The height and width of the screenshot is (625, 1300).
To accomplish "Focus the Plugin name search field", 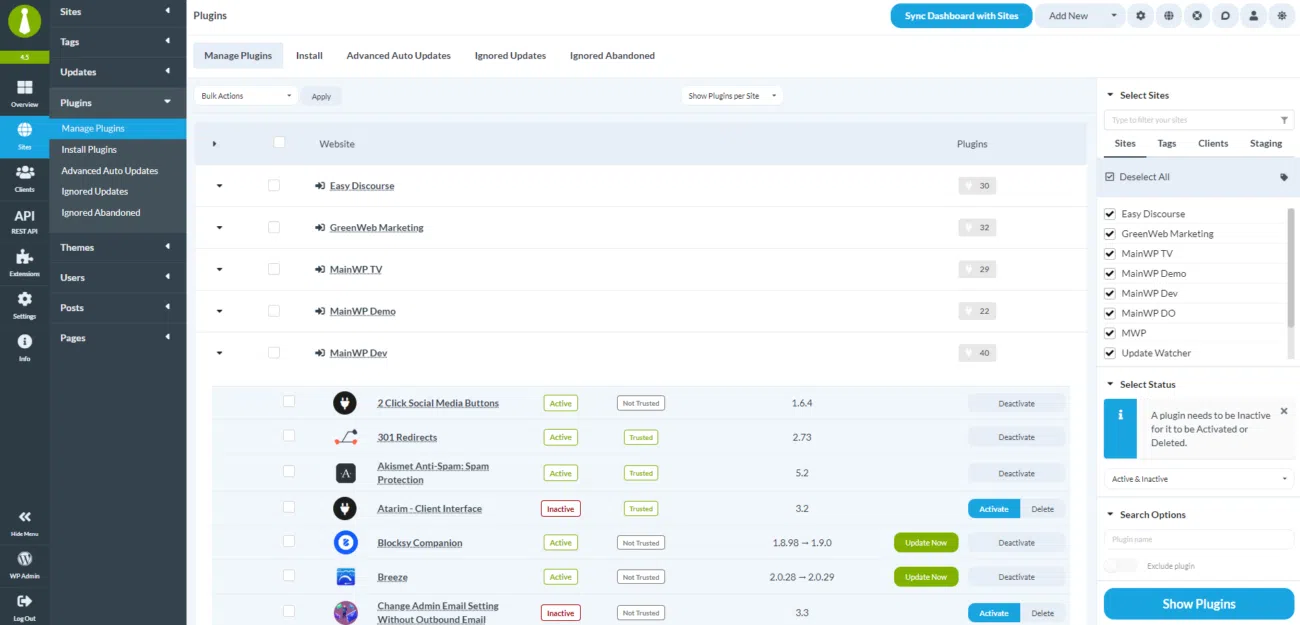I will click(1199, 540).
